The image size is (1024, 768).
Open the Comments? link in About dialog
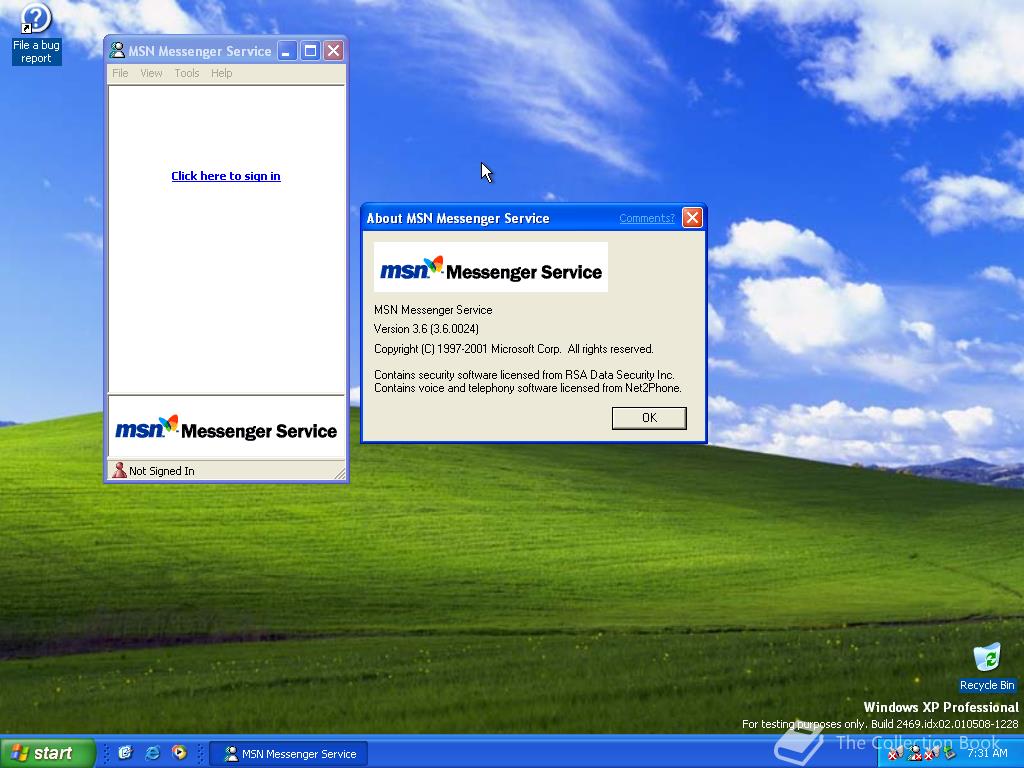click(646, 217)
